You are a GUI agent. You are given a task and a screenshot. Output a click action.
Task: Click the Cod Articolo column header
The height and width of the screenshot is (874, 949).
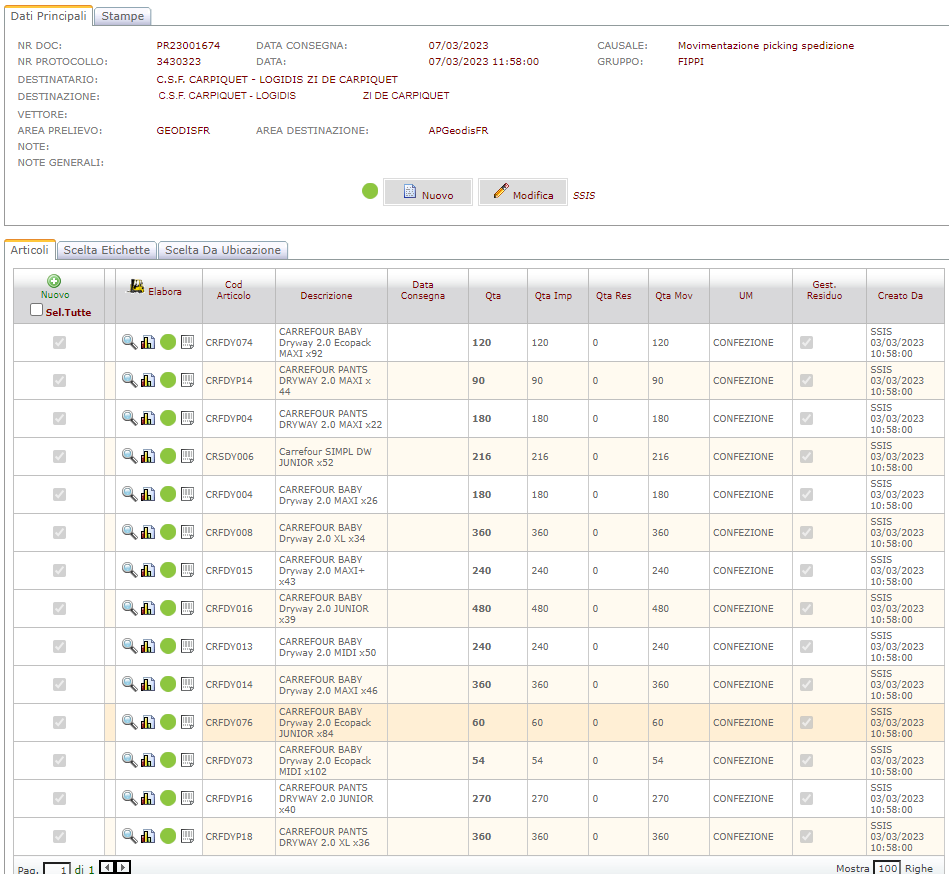(x=234, y=290)
